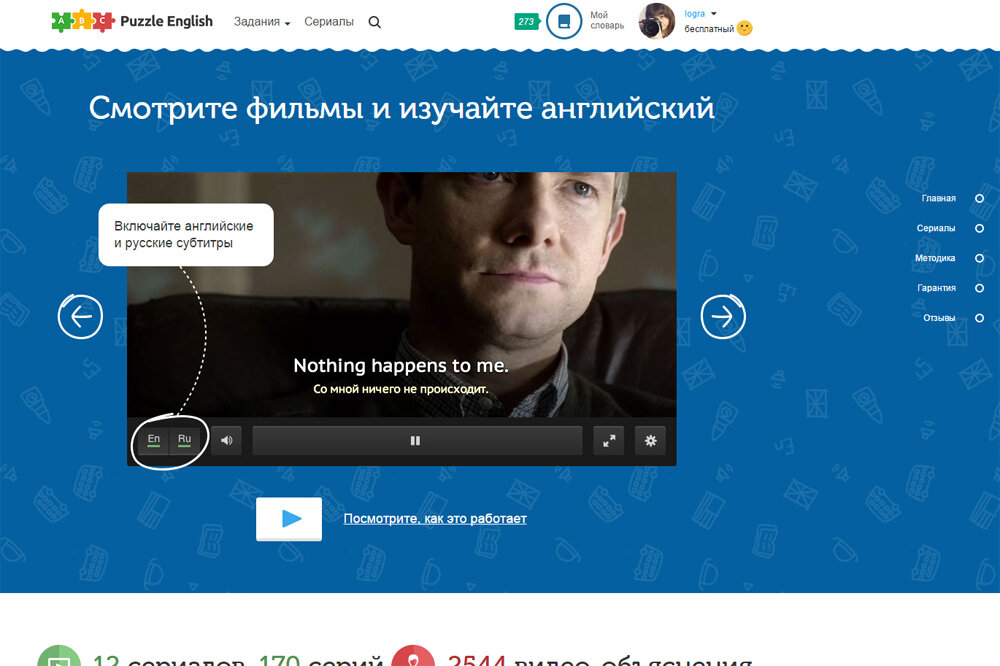Click the video progress bar
The image size is (1000, 666).
[417, 440]
